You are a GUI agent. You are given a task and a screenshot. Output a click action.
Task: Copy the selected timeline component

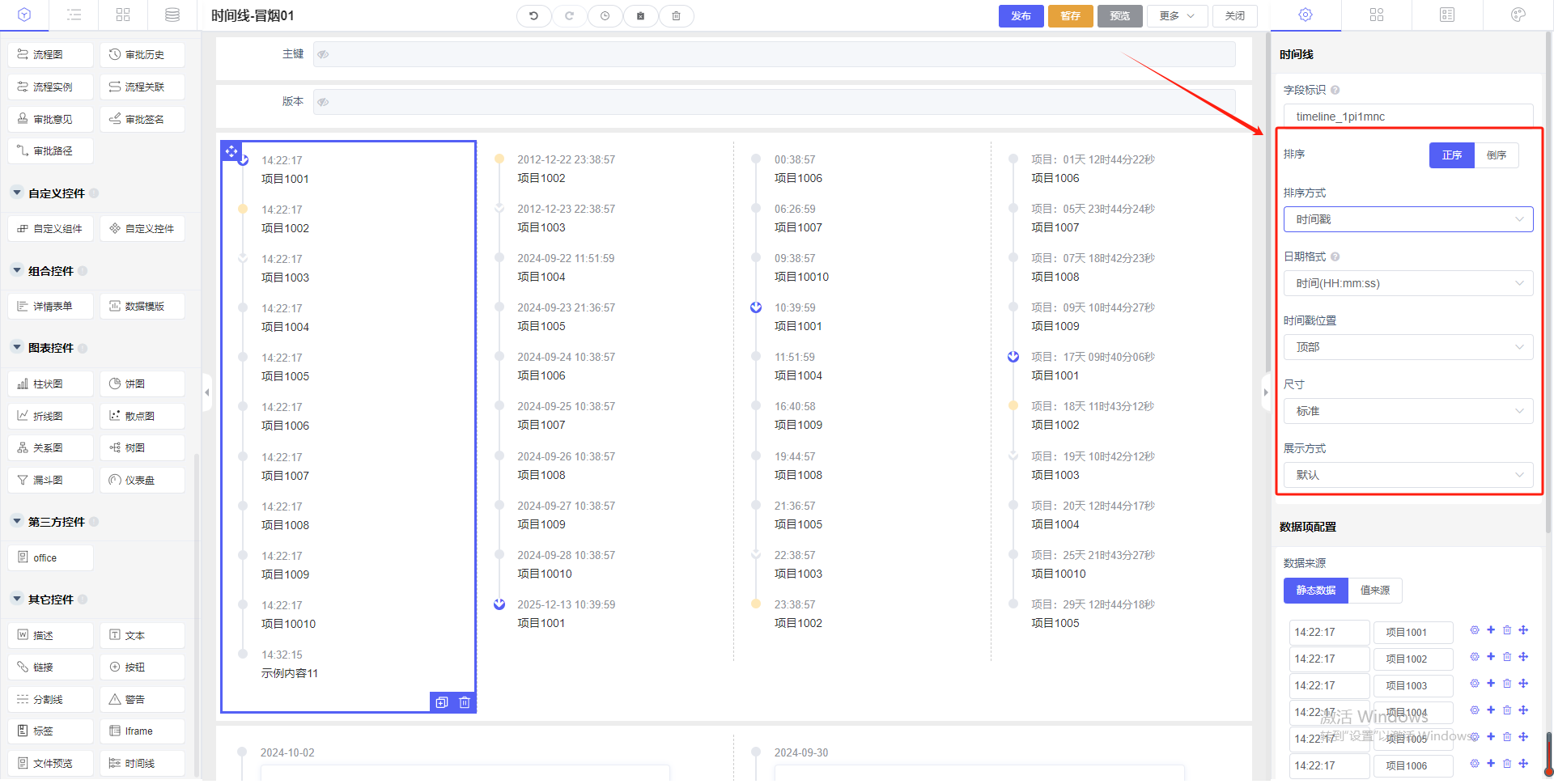(442, 702)
